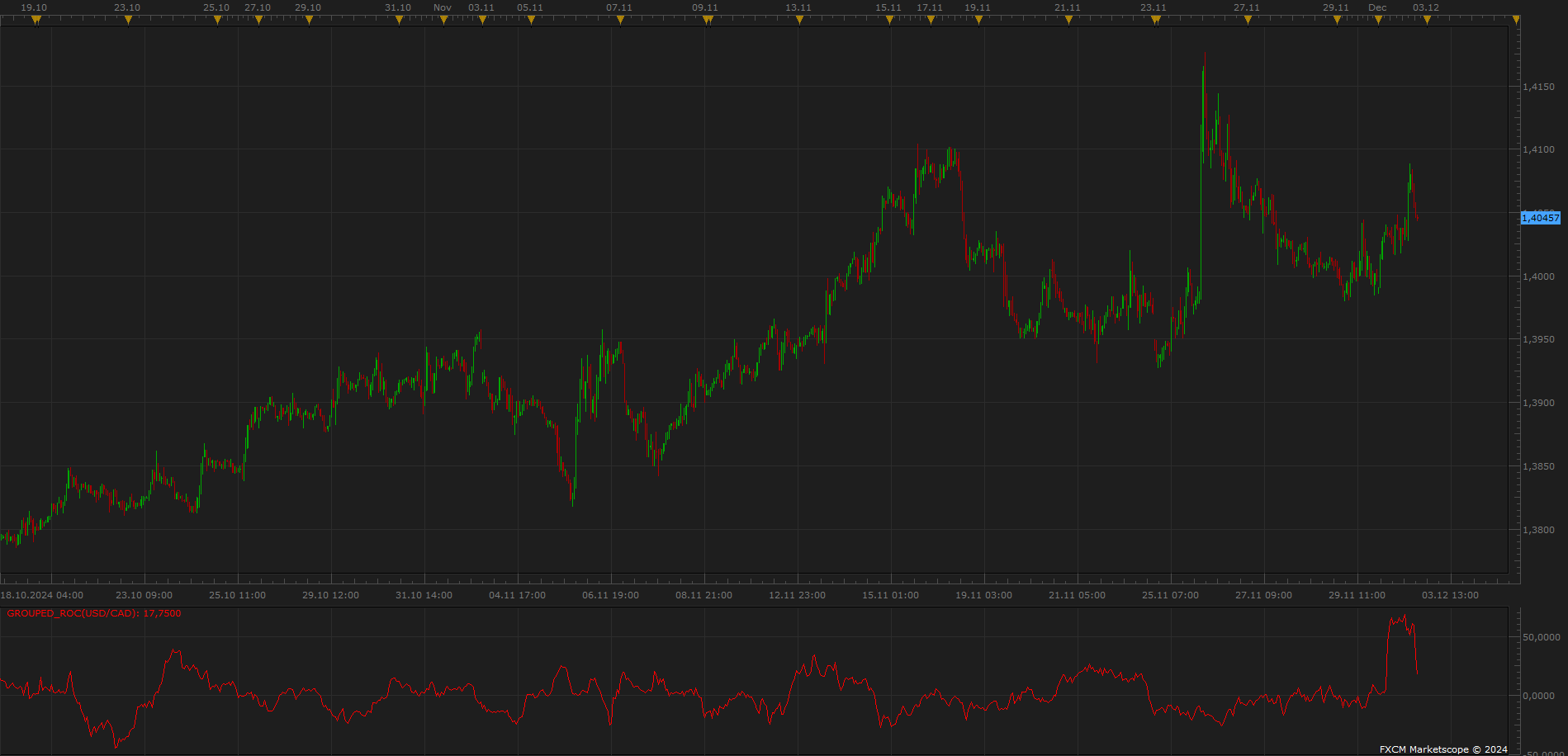Click the 19.11 day marker triangle
The width and height of the screenshot is (1568, 756).
(978, 21)
